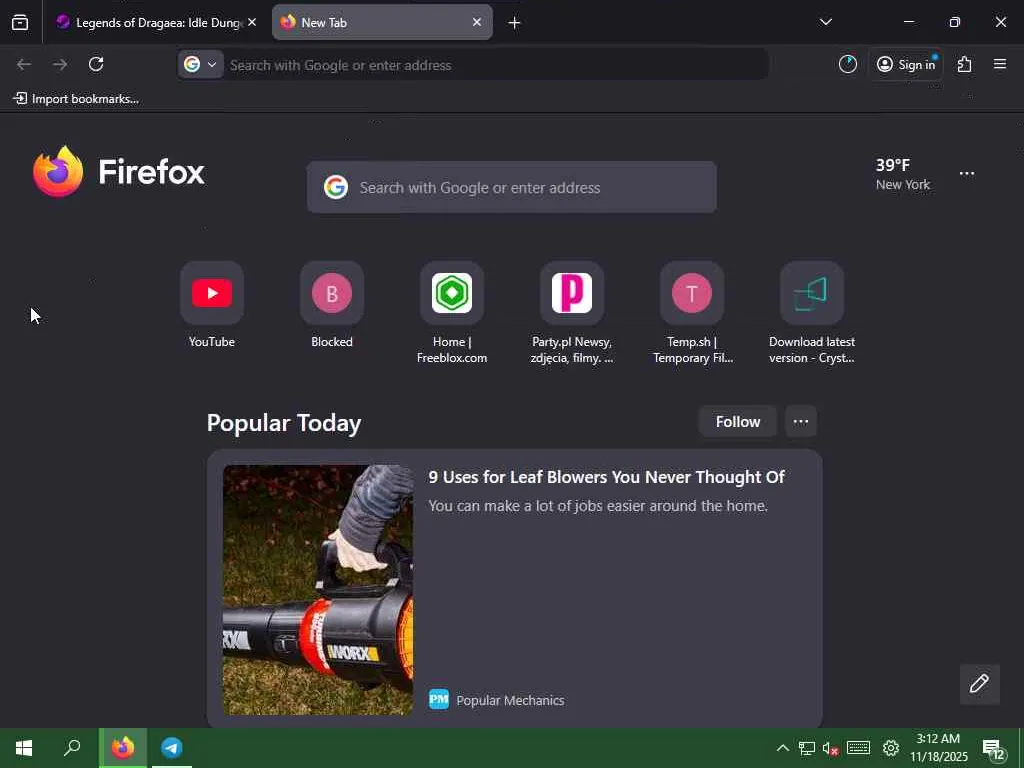
Task: Follow the Popular Today section
Action: [737, 422]
